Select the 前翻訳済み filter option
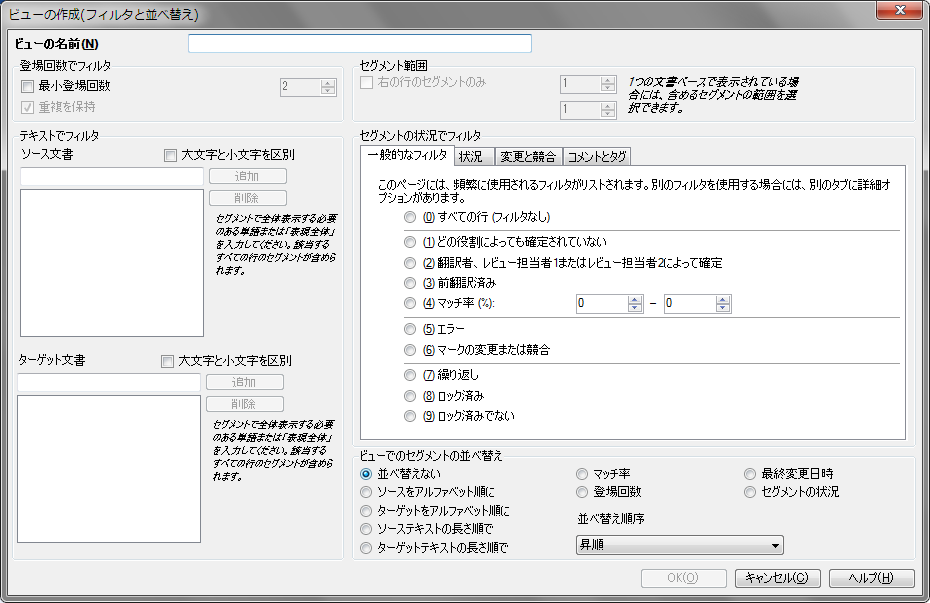 [x=410, y=283]
